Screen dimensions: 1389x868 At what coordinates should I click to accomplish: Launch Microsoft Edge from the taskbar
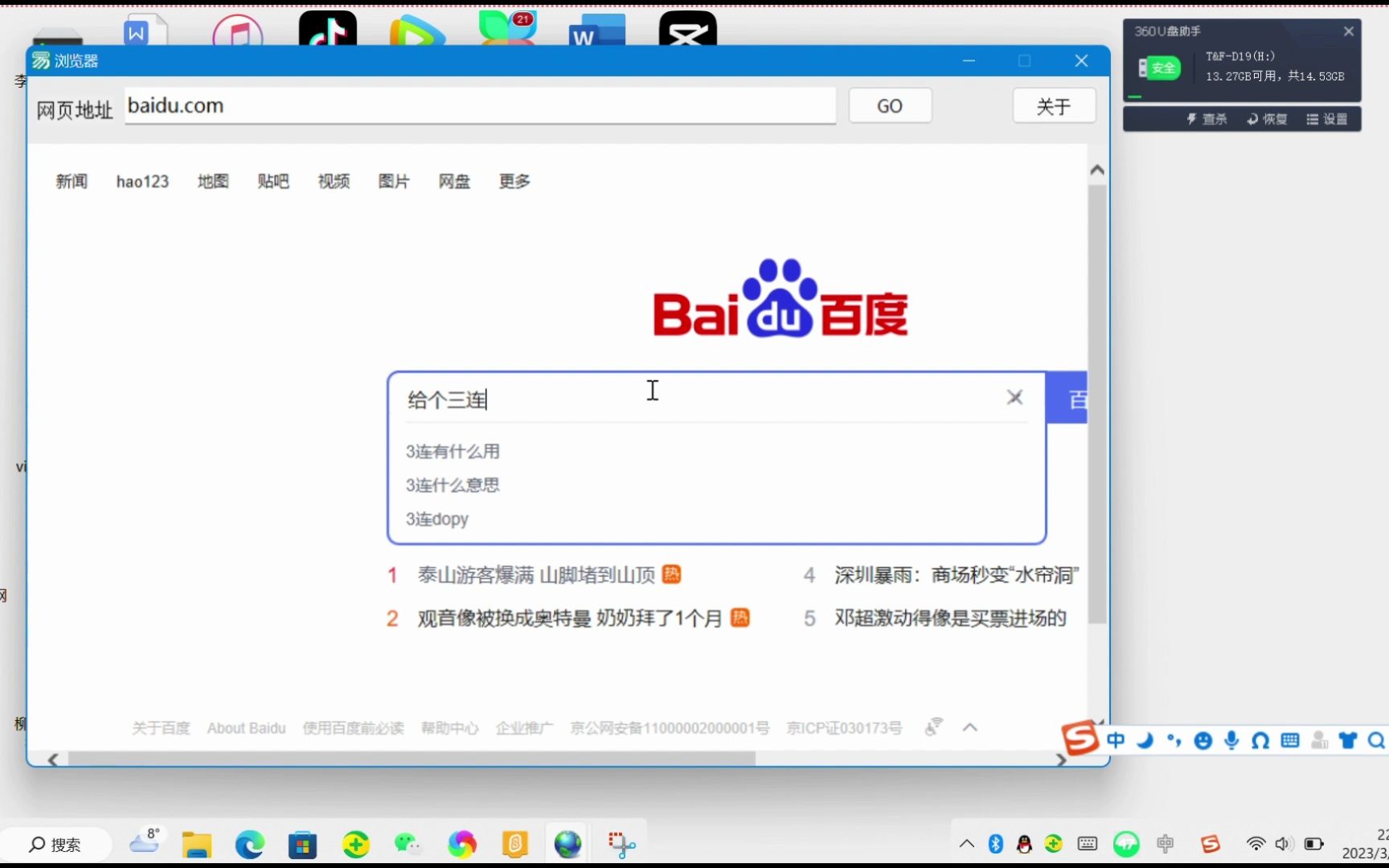[249, 845]
